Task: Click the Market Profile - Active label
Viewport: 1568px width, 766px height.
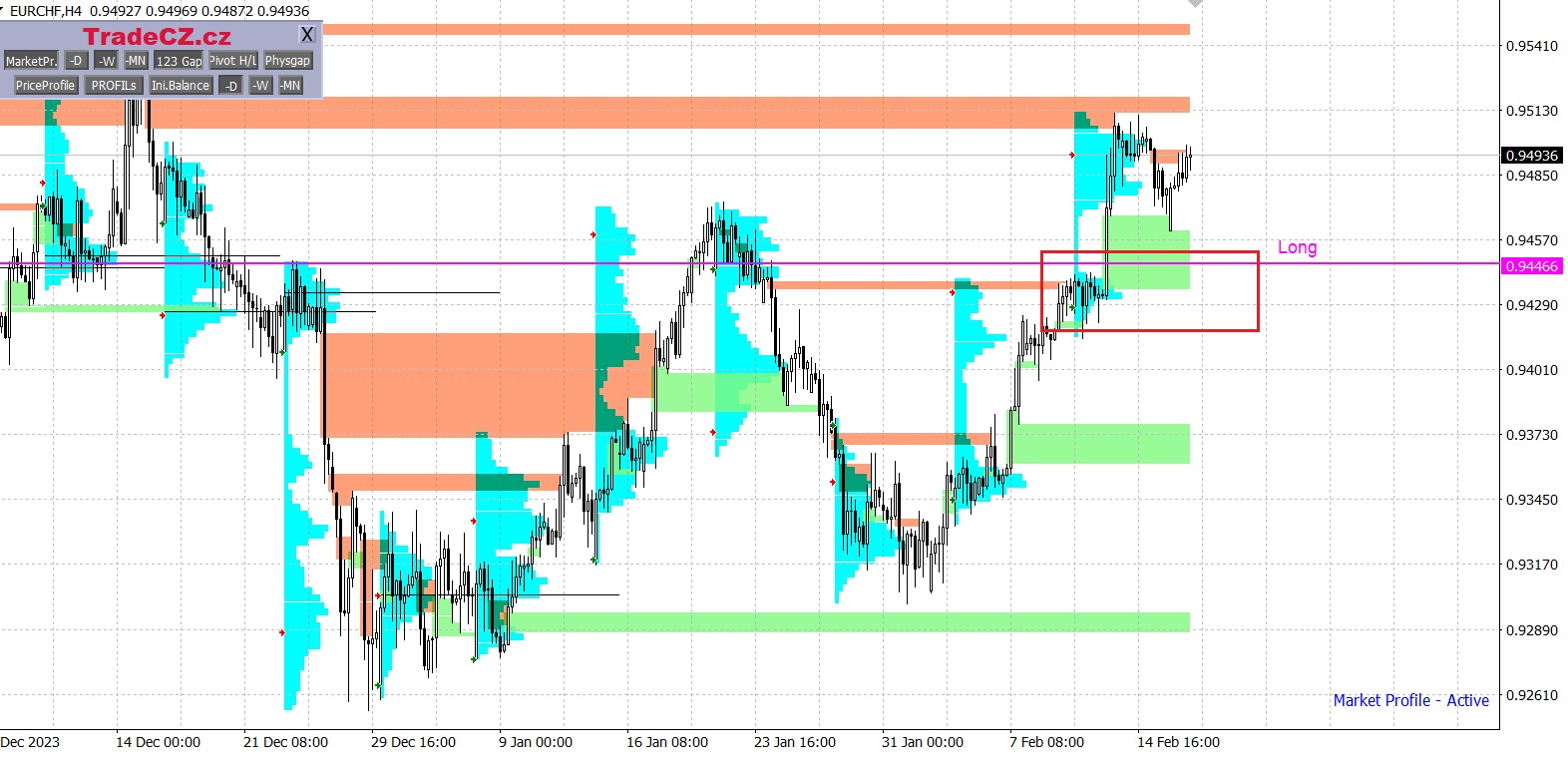Action: (x=1410, y=700)
